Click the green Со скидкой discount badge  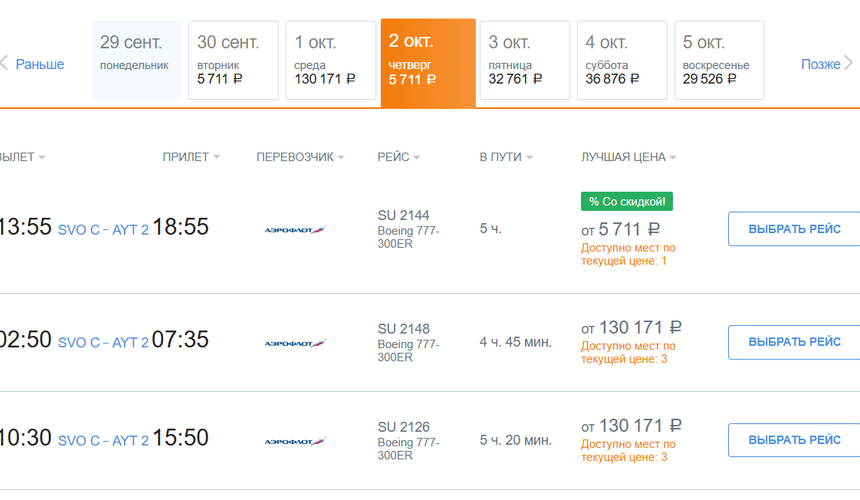tap(627, 201)
